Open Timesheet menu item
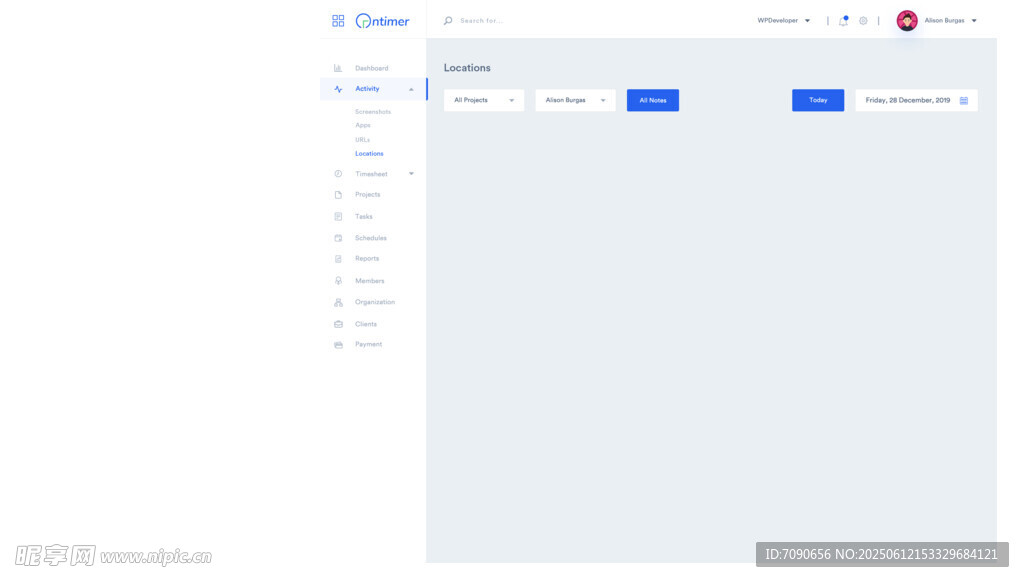This screenshot has height=582, width=1024. tap(371, 174)
